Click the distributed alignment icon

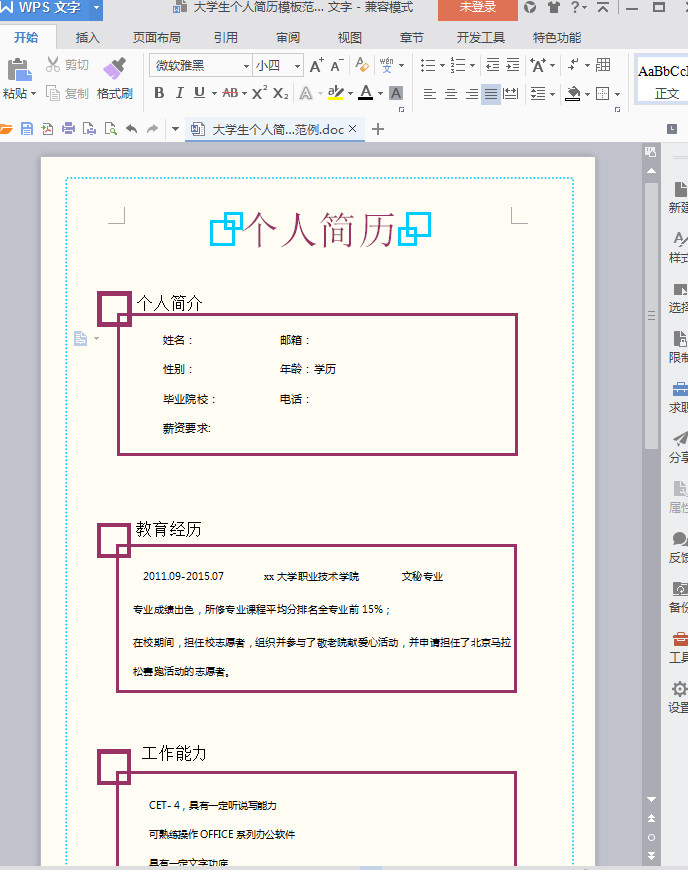(510, 94)
